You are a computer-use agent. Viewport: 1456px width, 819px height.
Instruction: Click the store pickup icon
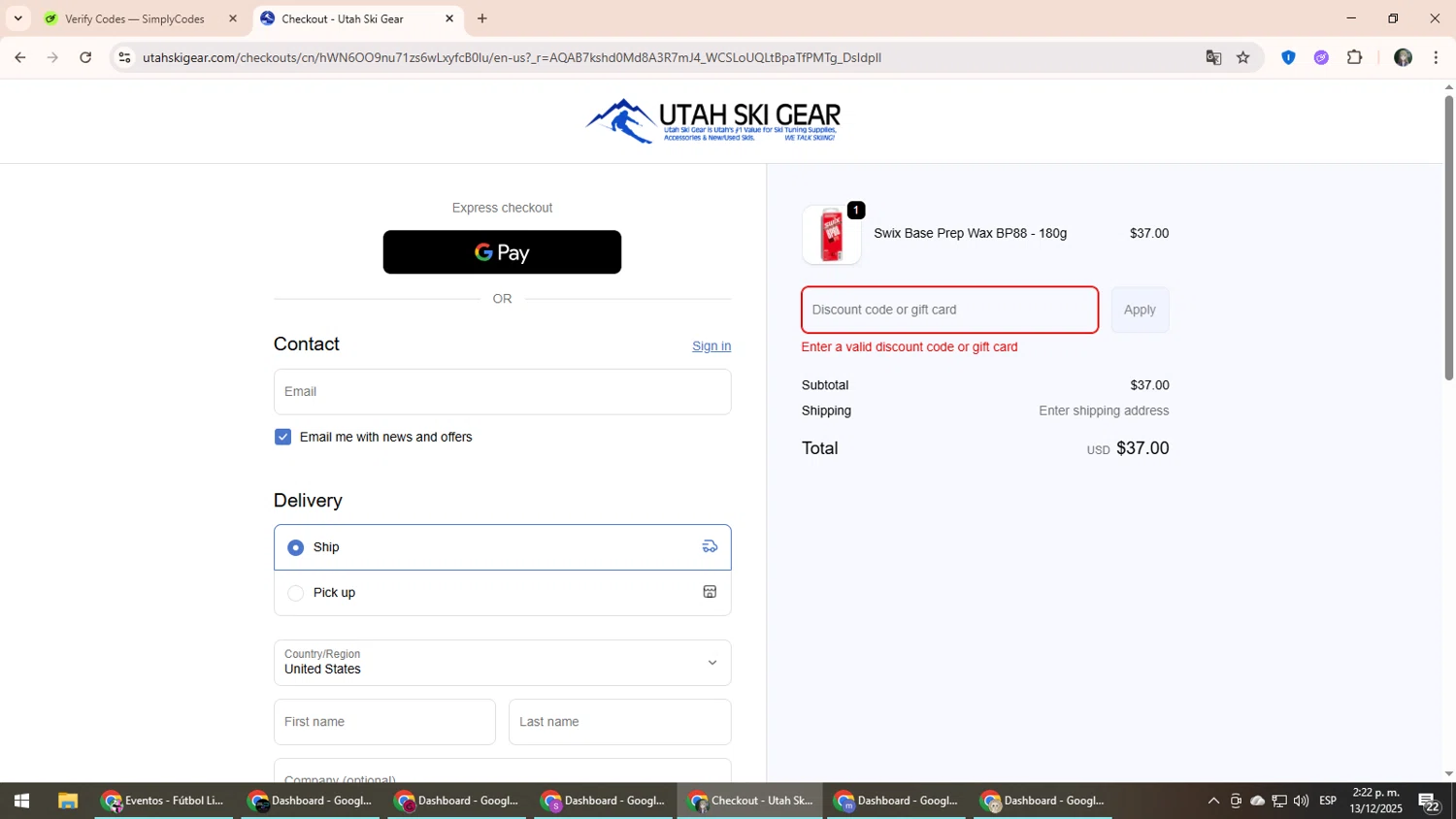coord(710,592)
